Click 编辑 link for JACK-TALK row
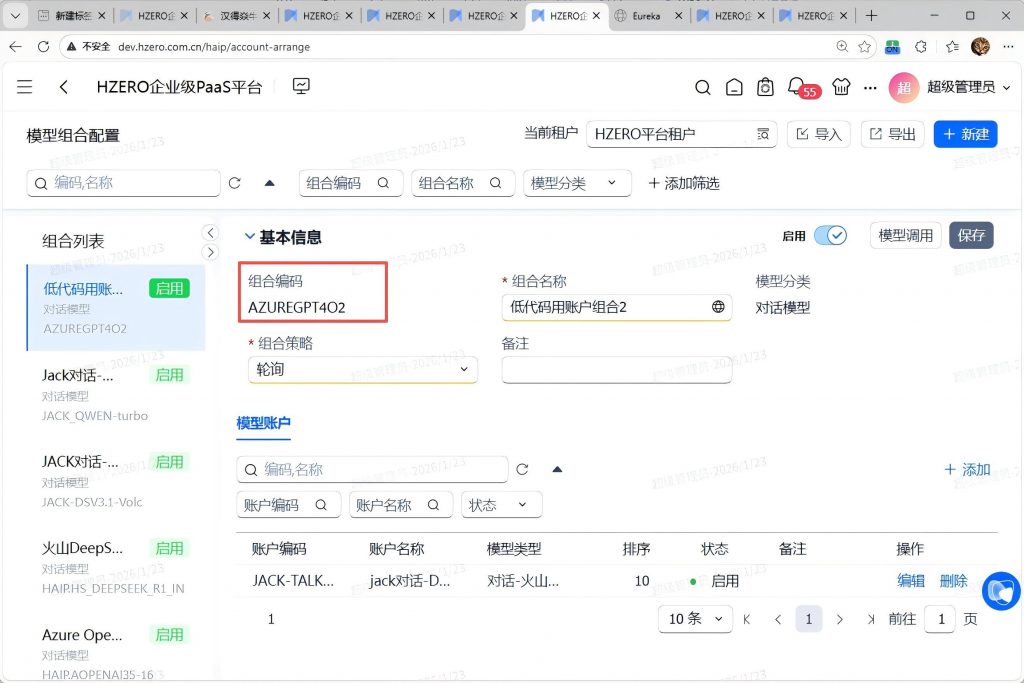This screenshot has height=683, width=1024. click(910, 581)
